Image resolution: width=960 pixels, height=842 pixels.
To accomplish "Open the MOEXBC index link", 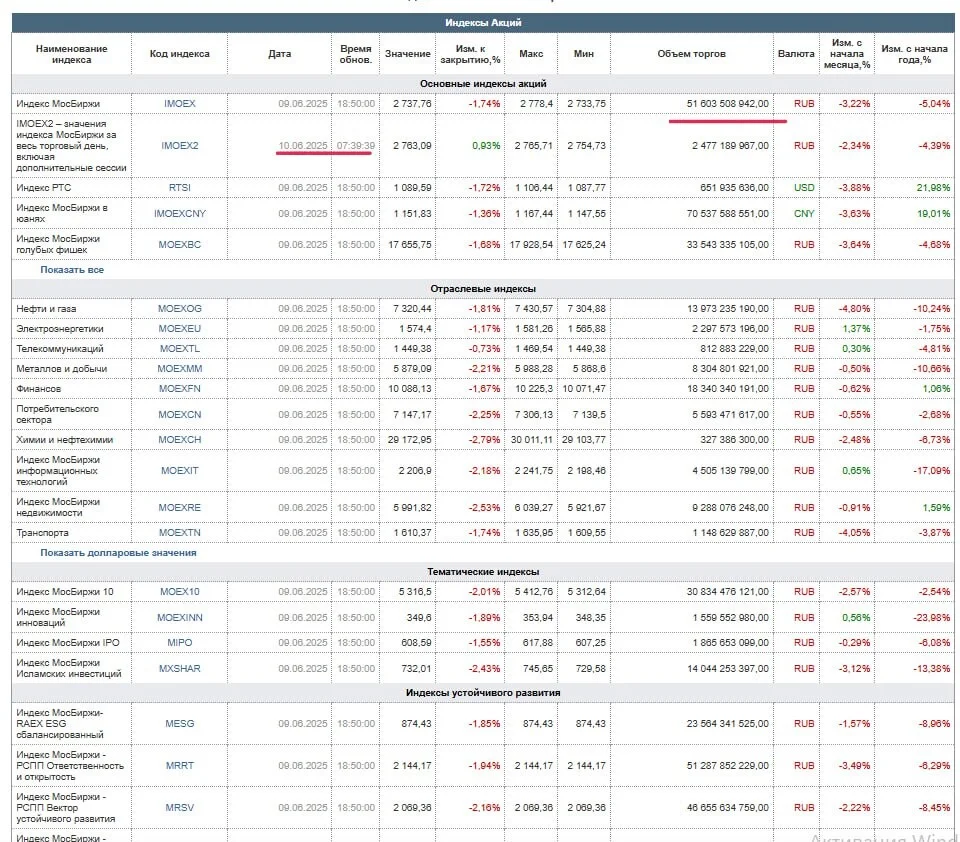I will tap(179, 244).
